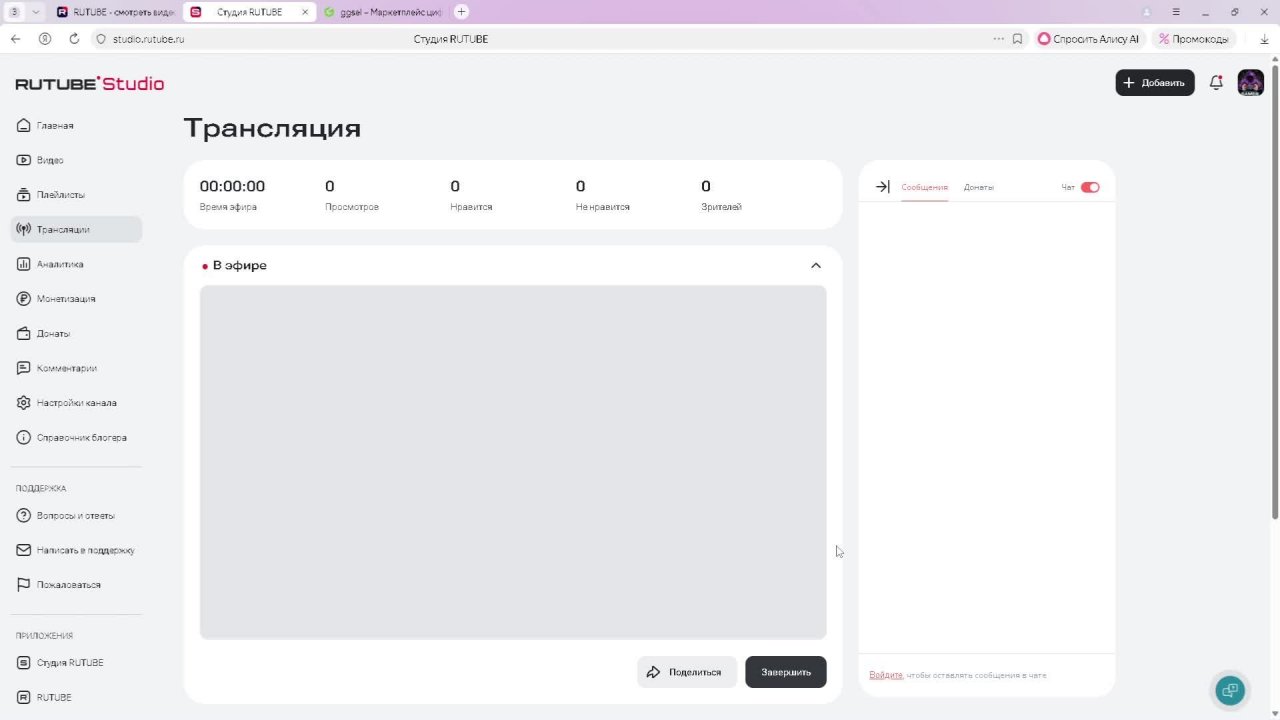Click Спросить Алису AI button
Screen dimensions: 1280x720
coord(1088,39)
